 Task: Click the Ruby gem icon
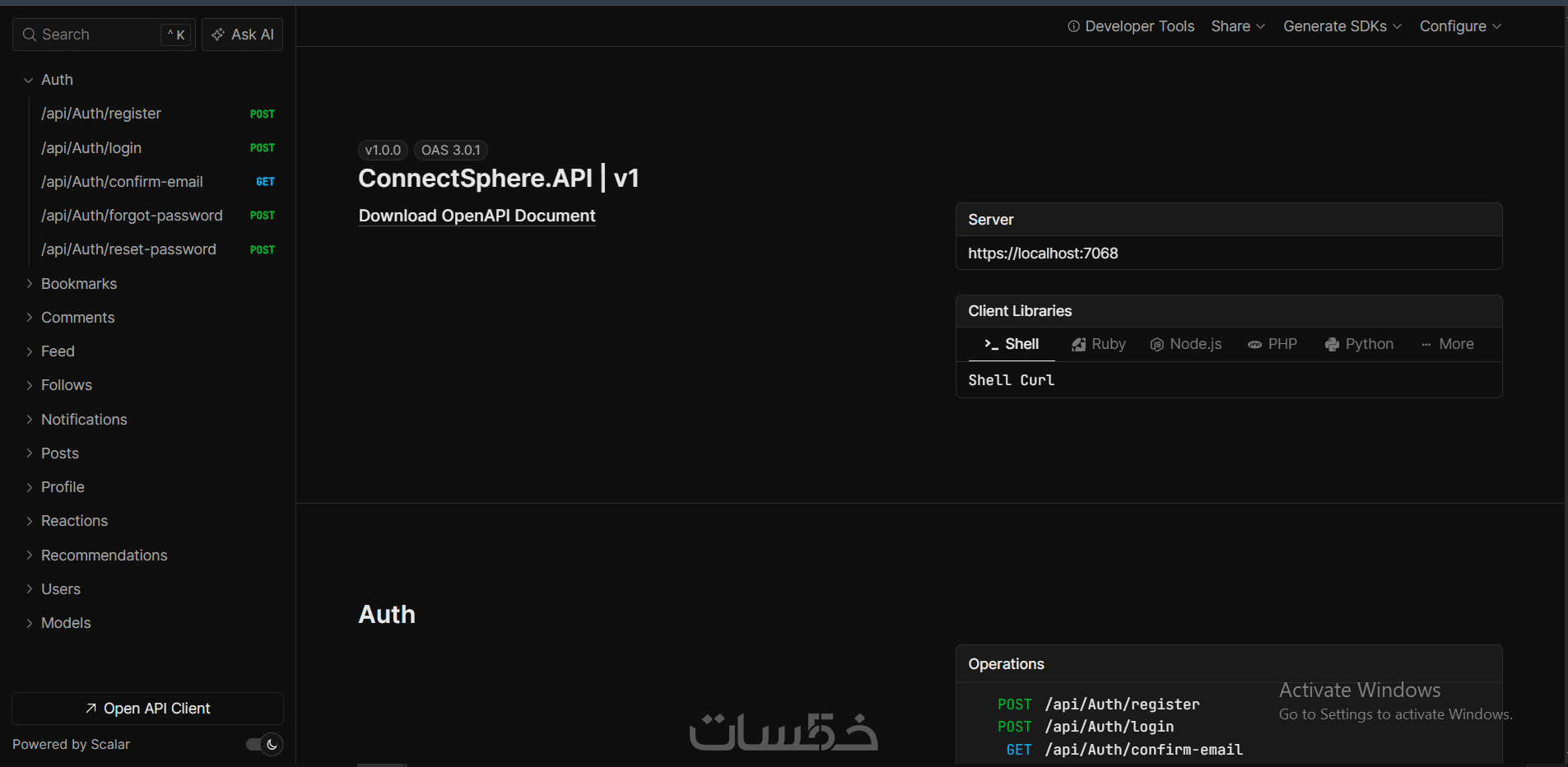(1078, 345)
